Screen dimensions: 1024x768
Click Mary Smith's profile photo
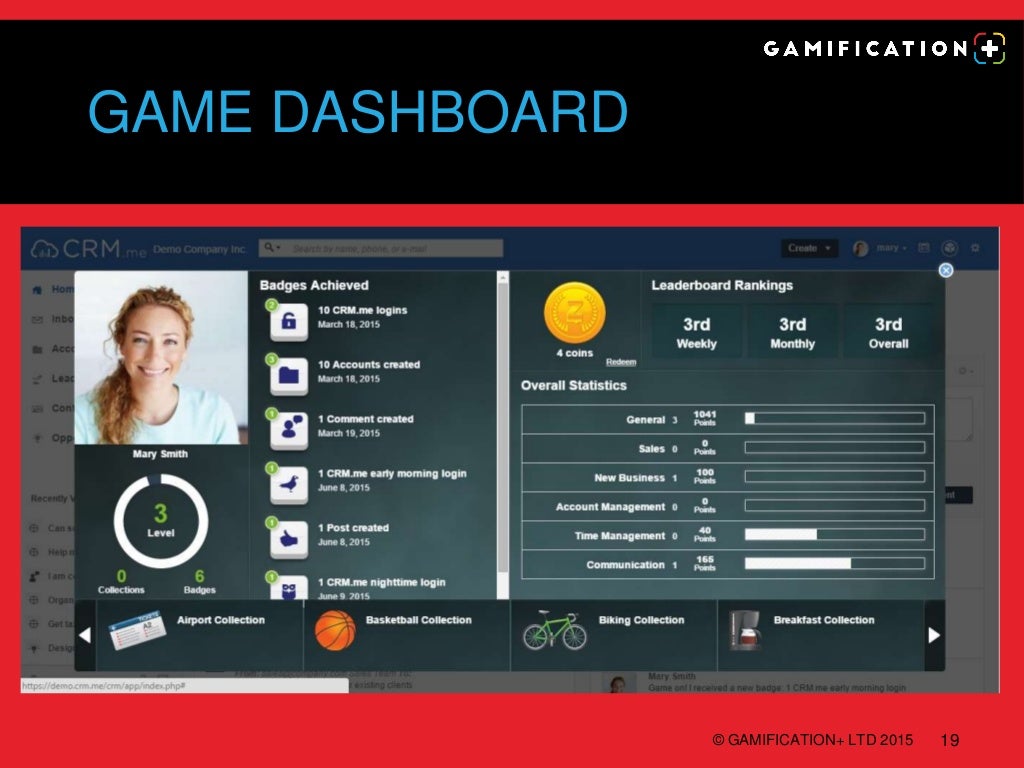point(161,358)
